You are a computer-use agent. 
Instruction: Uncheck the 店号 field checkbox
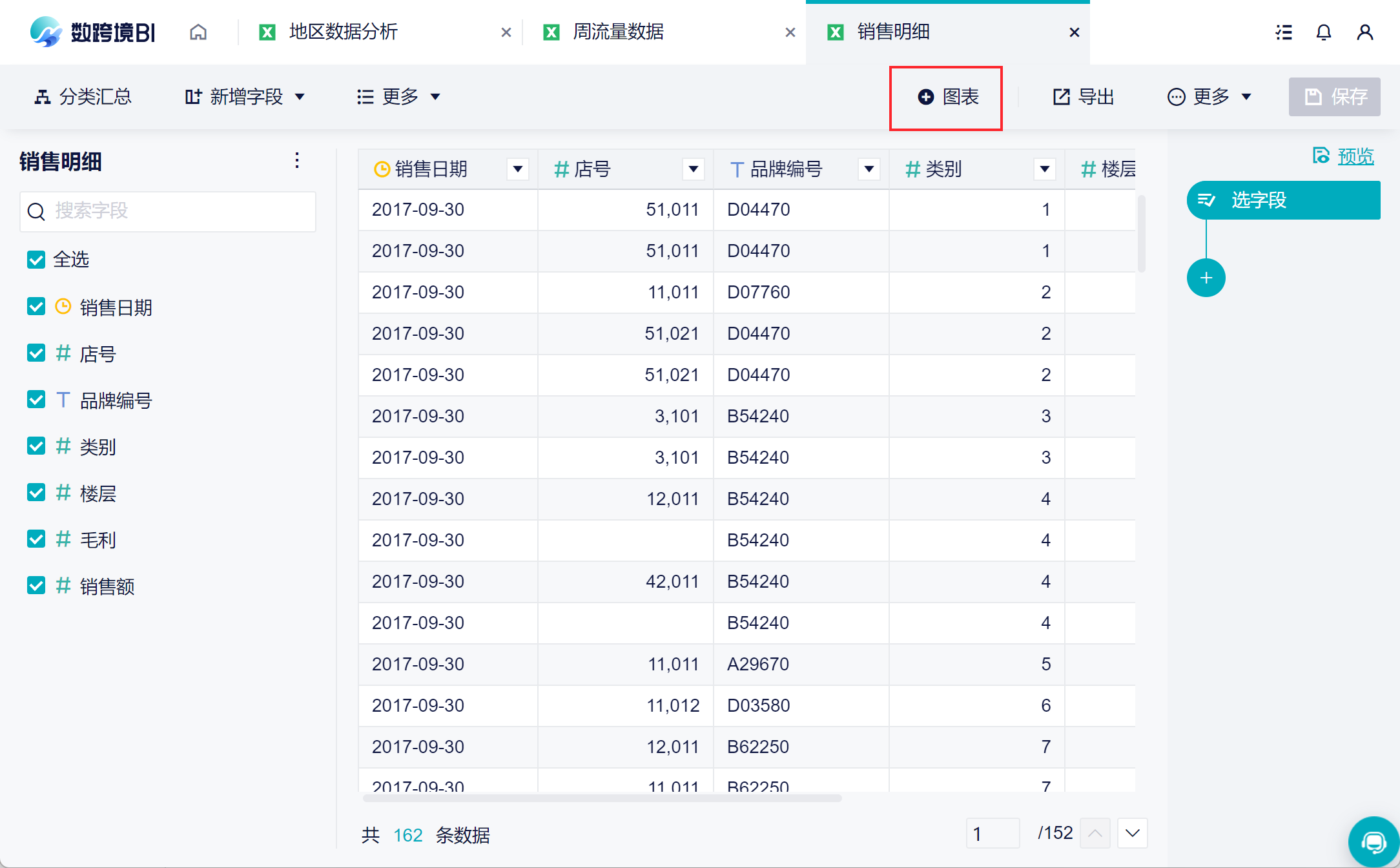[36, 353]
